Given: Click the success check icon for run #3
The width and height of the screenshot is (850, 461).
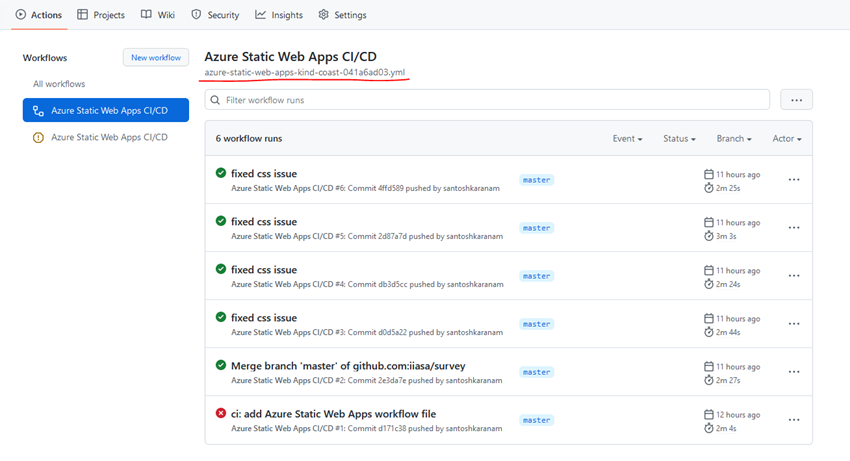Looking at the screenshot, I should [x=221, y=317].
